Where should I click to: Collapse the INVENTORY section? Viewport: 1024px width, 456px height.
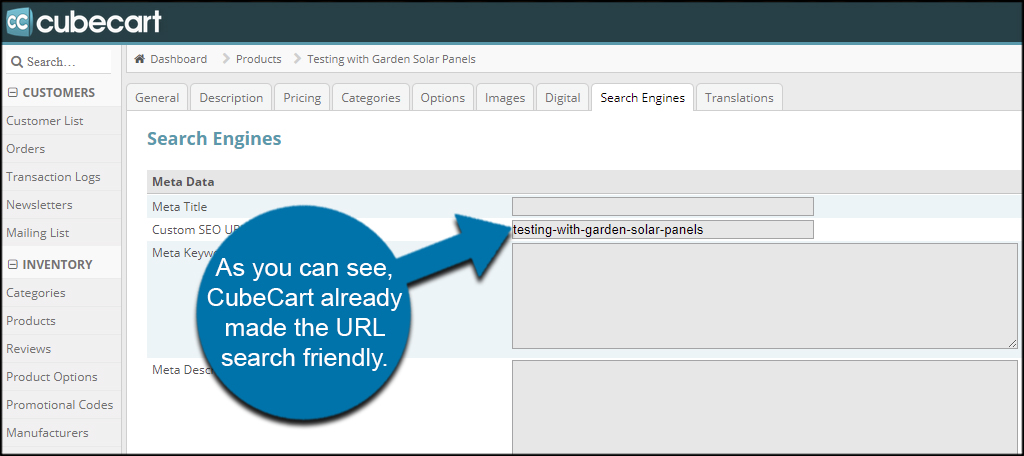(x=12, y=265)
